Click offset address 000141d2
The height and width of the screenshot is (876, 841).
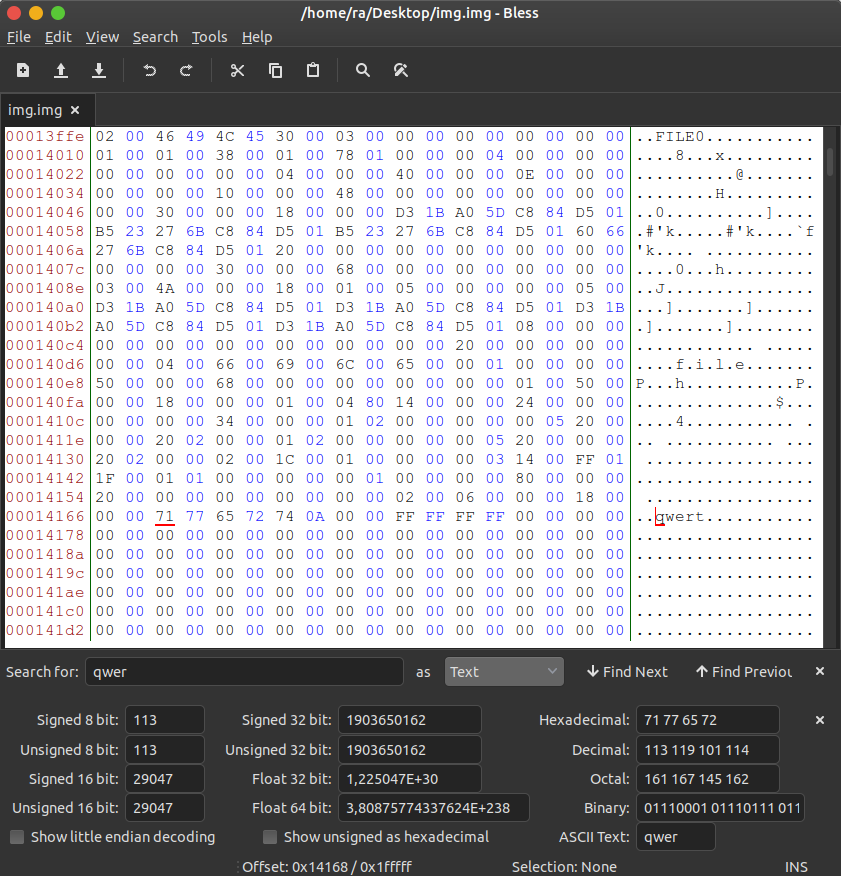click(45, 630)
